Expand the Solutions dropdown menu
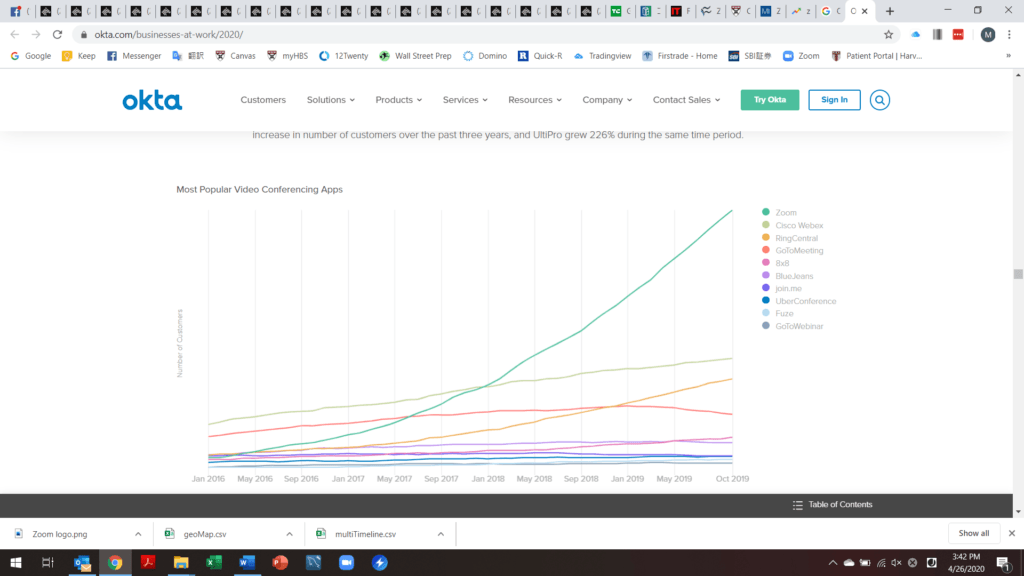 click(330, 100)
